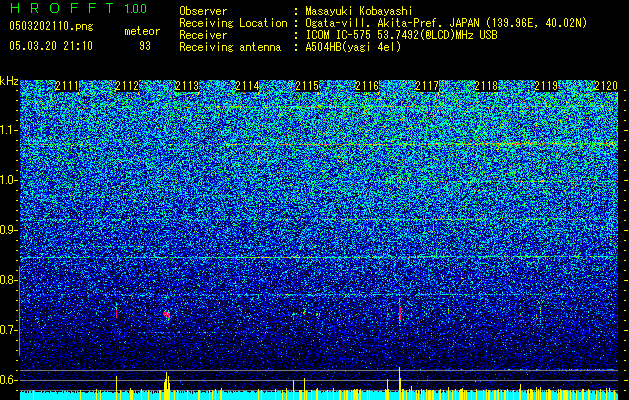Screen dimensions: 629x400
Task: Click the Observer label
Action: tap(203, 11)
